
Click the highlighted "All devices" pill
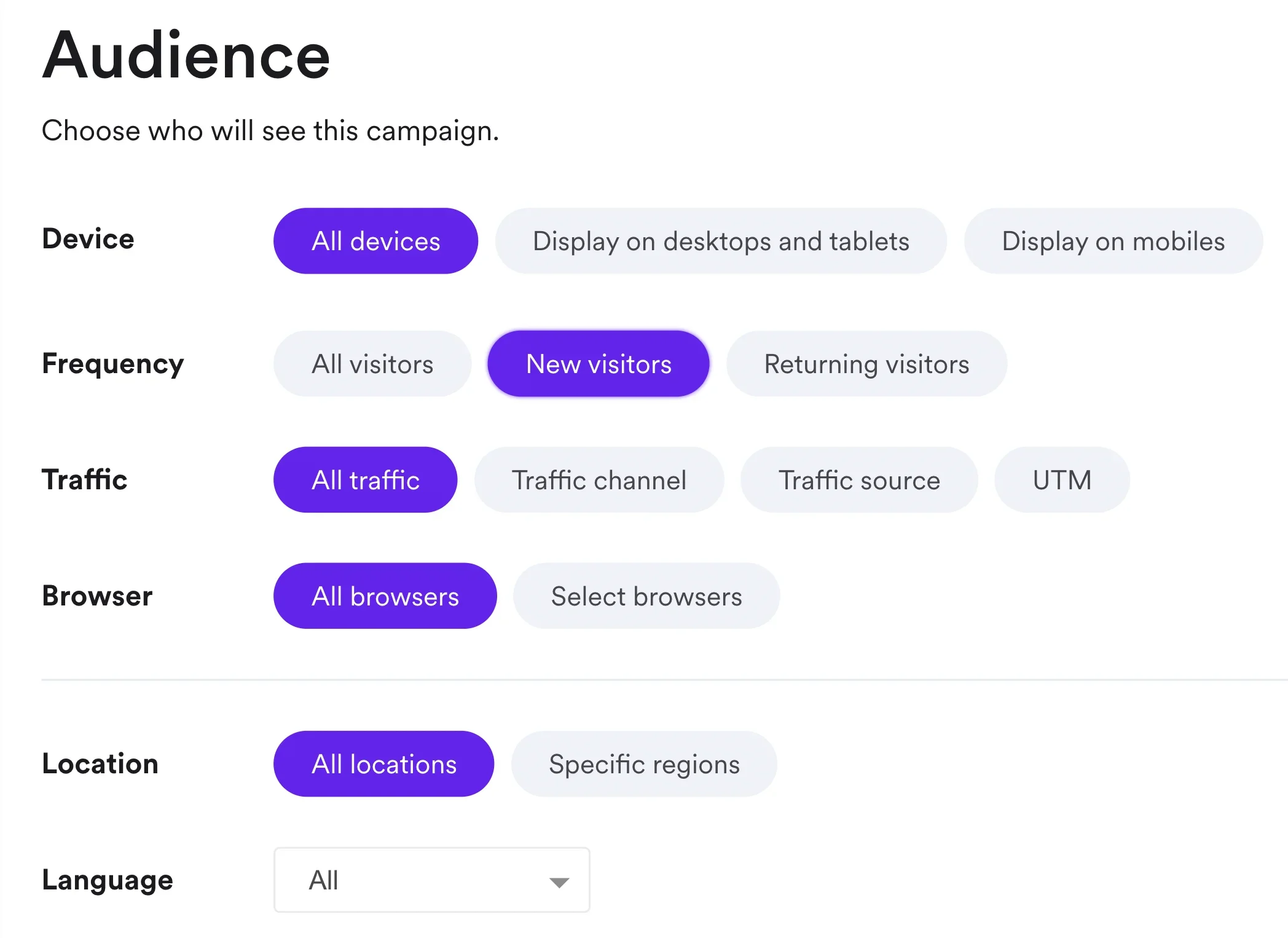(375, 241)
